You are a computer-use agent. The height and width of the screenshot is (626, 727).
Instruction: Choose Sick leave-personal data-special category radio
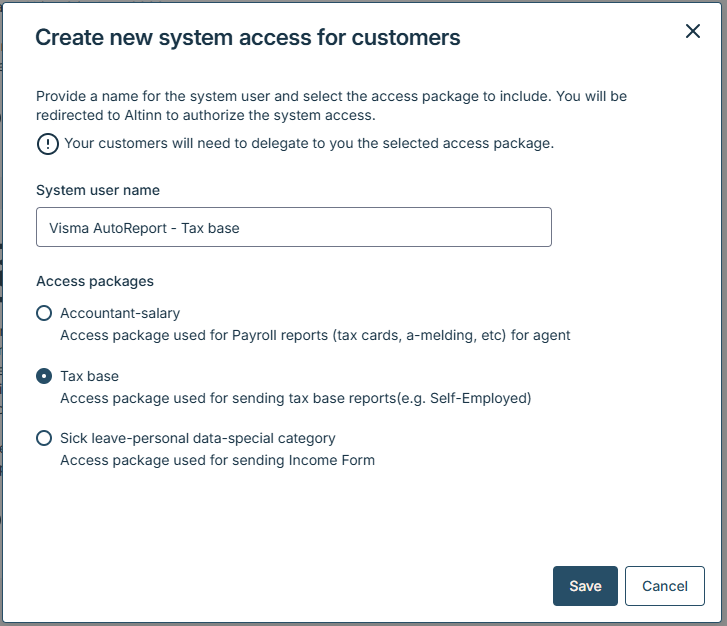point(44,438)
